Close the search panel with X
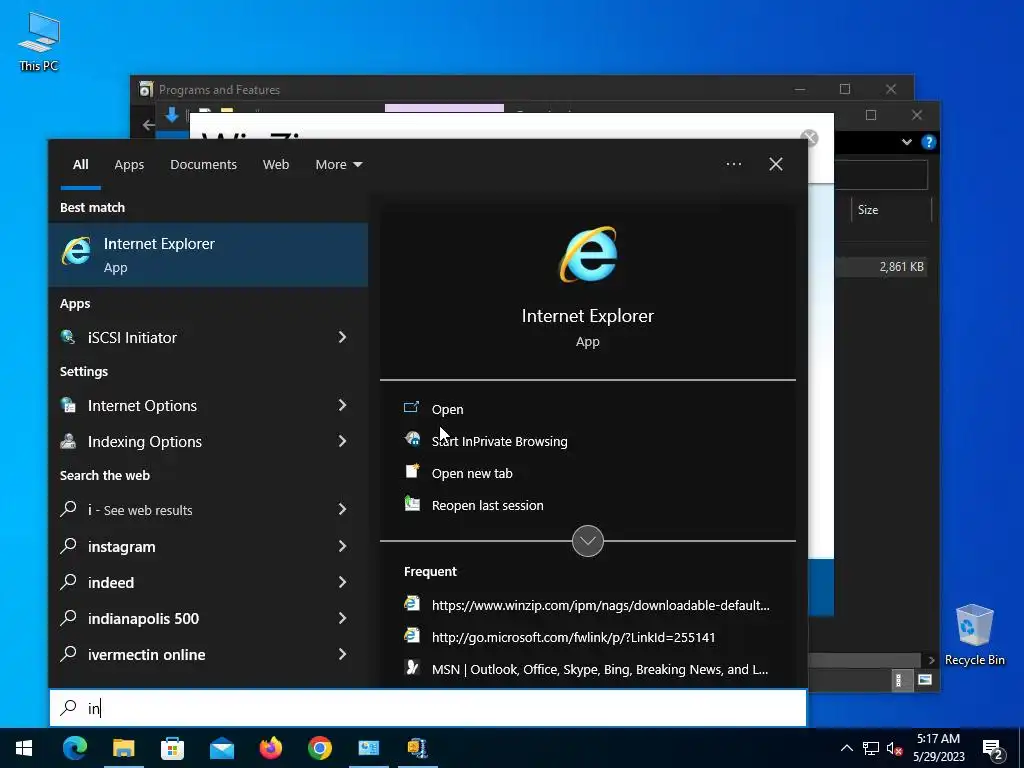Viewport: 1024px width, 768px height. [x=776, y=165]
